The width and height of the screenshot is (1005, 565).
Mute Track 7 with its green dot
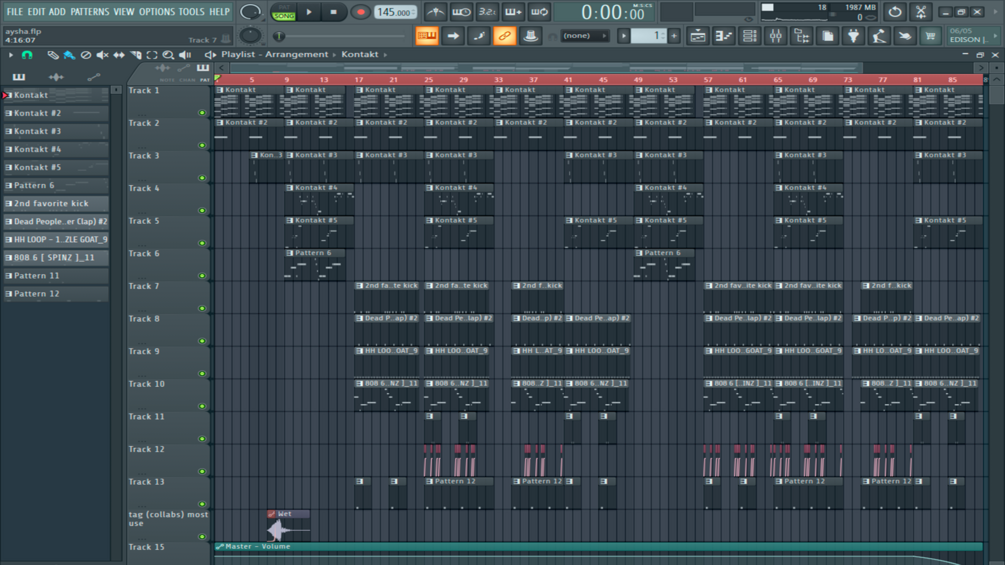(x=202, y=309)
